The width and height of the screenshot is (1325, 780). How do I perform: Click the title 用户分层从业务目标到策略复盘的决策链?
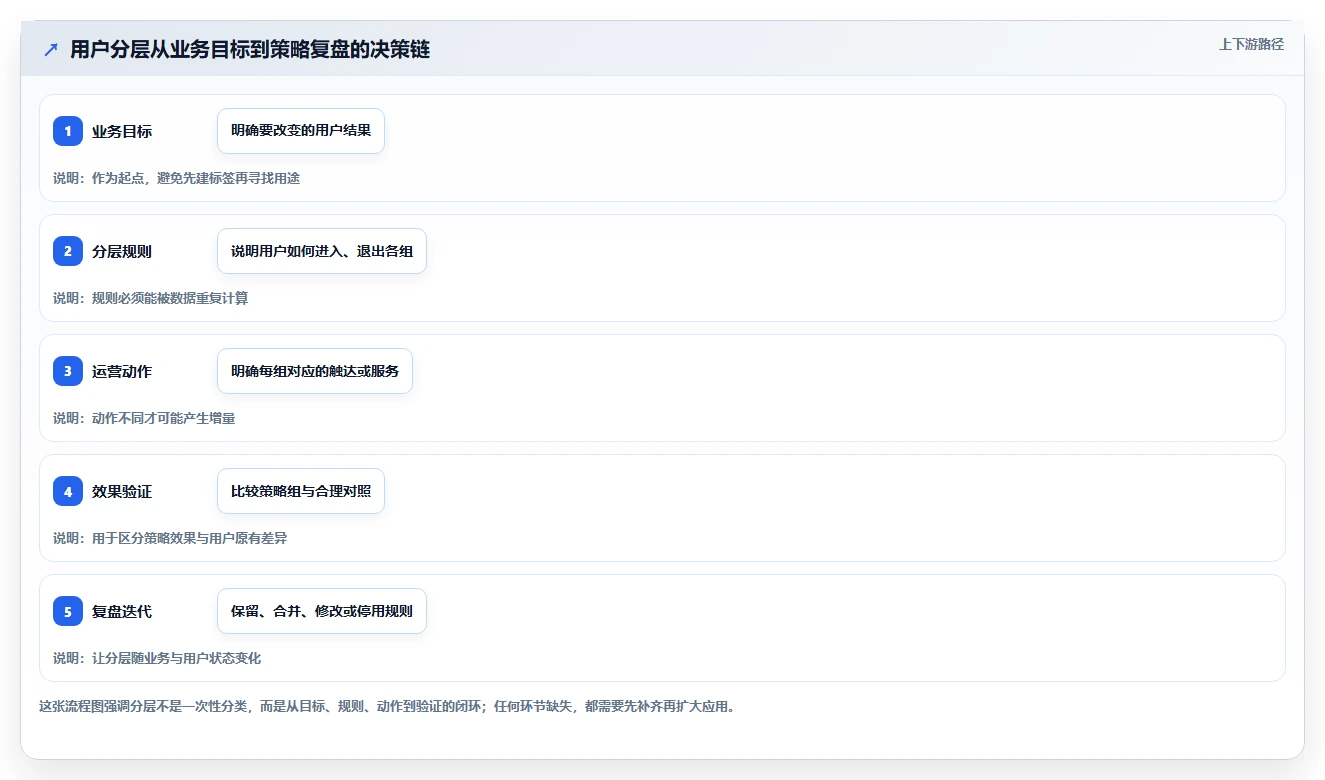[250, 50]
